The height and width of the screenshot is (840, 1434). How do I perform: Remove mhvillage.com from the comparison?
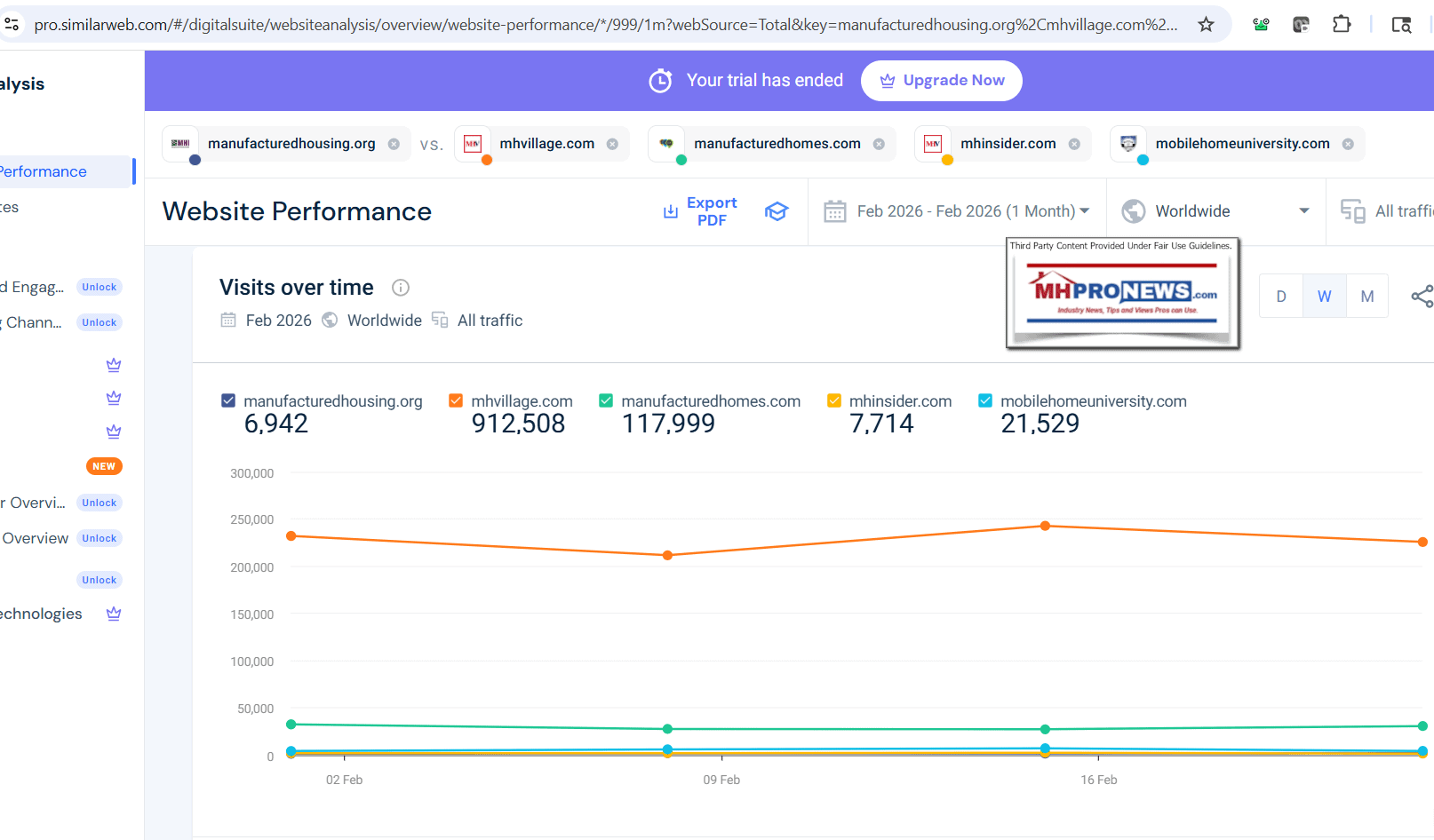[612, 144]
